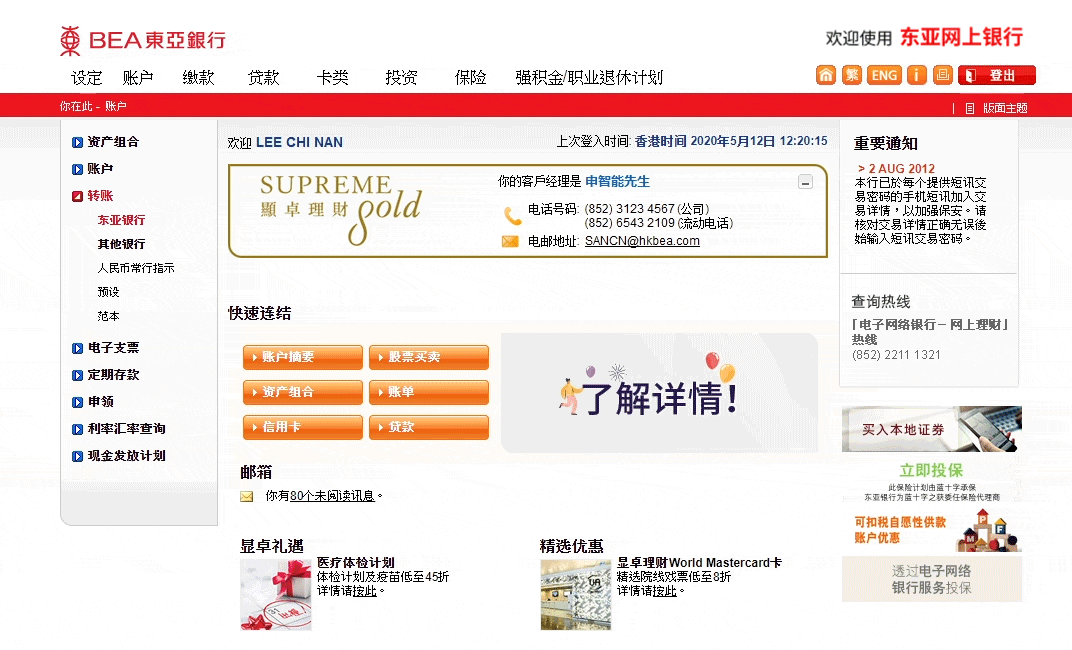
Task: Click the hotline number (852) 2211 1321
Action: (896, 355)
